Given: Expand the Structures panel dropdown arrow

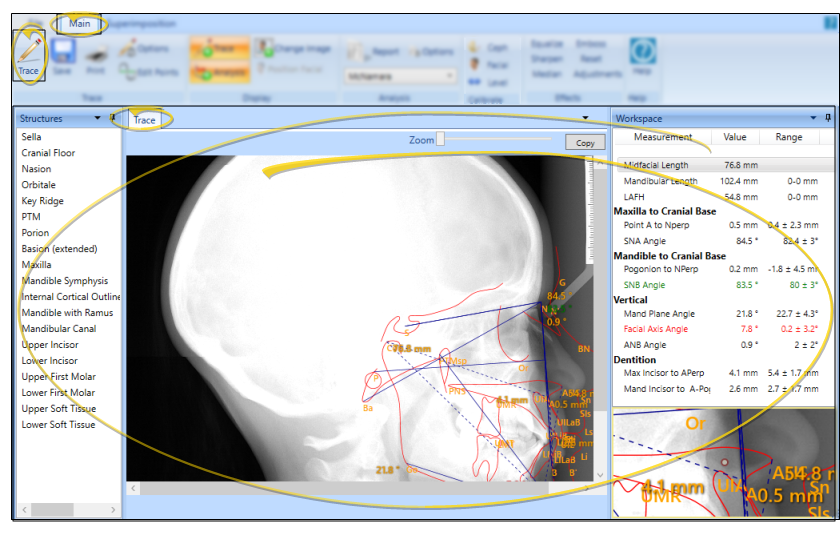Looking at the screenshot, I should pos(98,118).
